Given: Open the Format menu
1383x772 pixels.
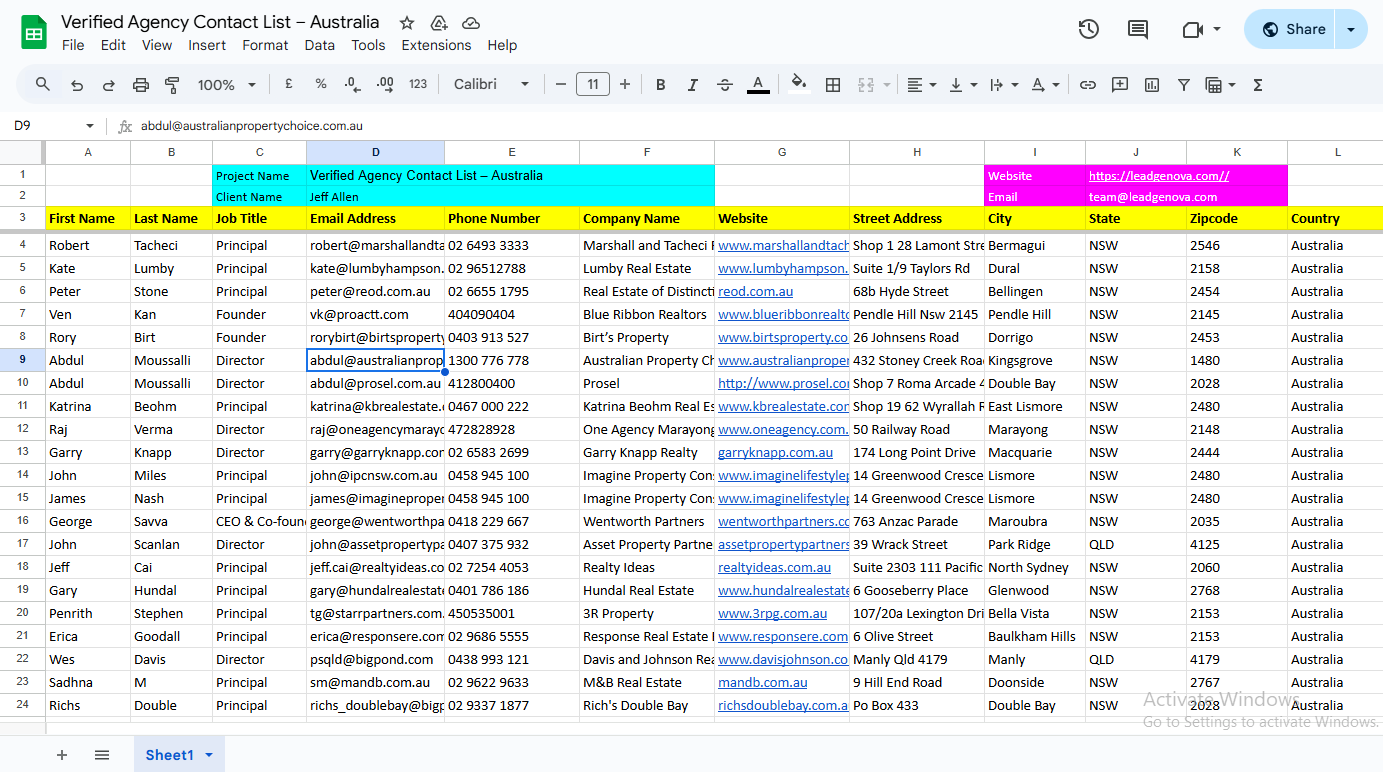Looking at the screenshot, I should coord(265,45).
